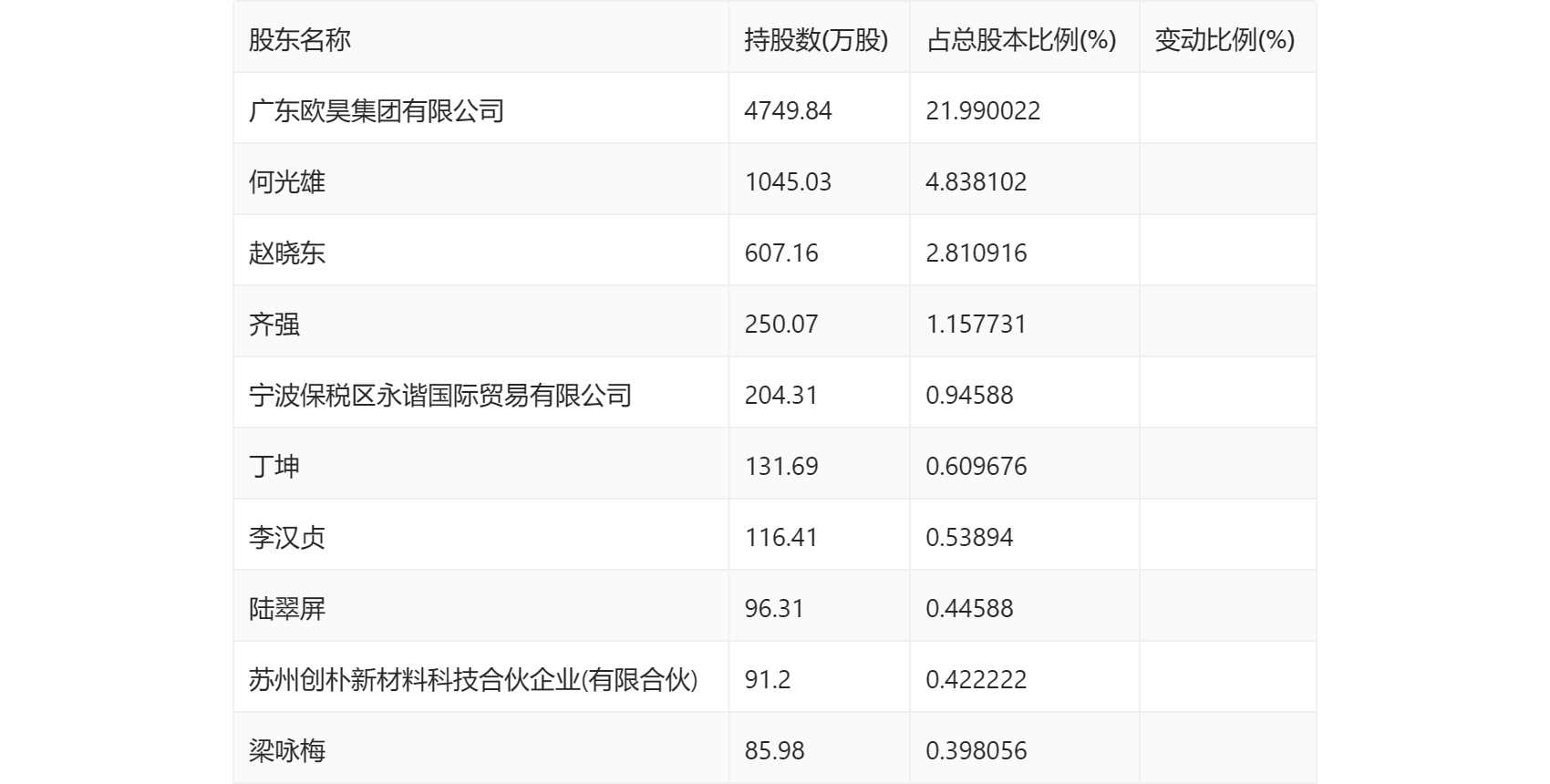1550x784 pixels.
Task: Click share ratio 0.422222
Action: click(x=976, y=680)
